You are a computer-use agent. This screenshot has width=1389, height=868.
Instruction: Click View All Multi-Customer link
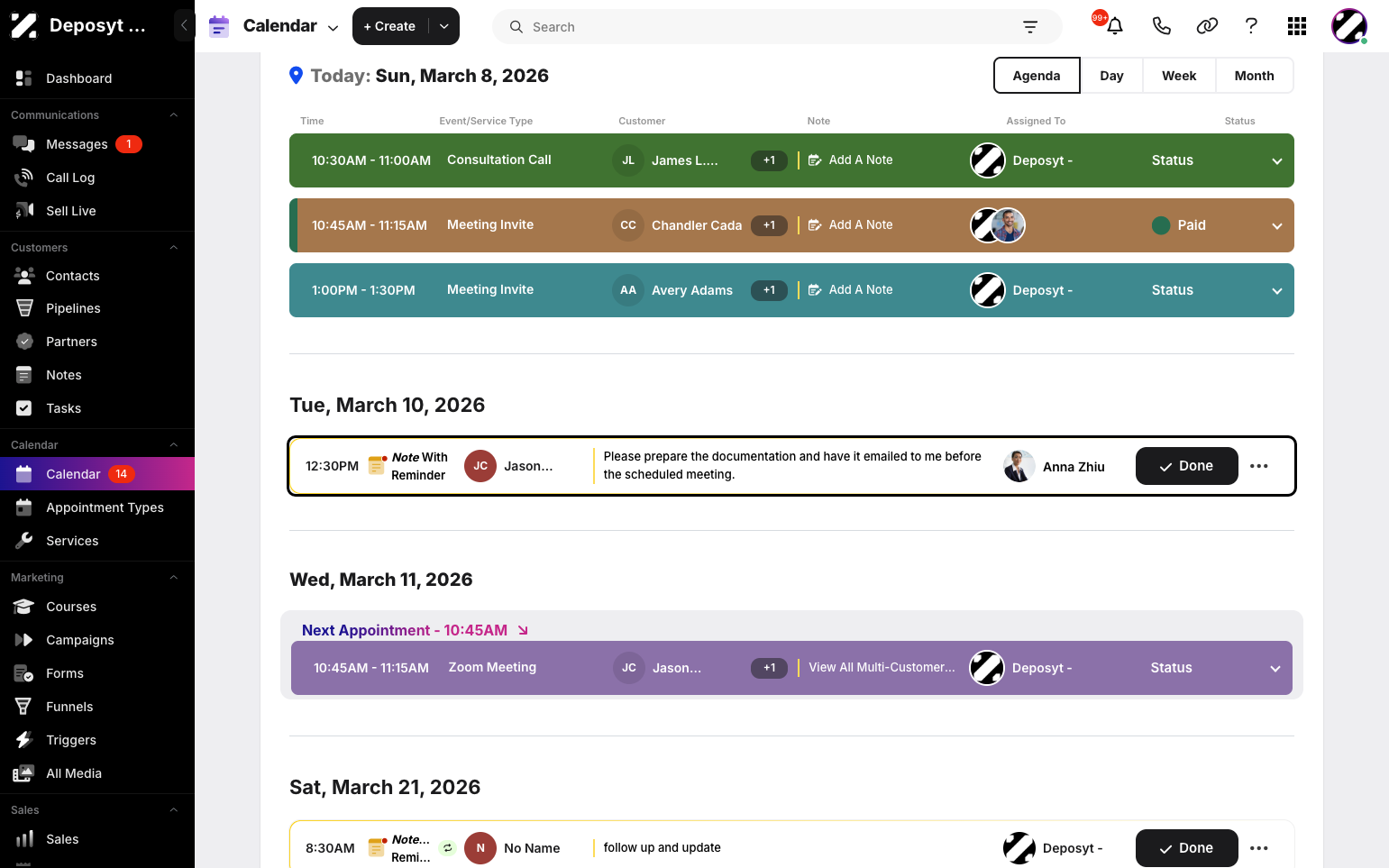882,668
